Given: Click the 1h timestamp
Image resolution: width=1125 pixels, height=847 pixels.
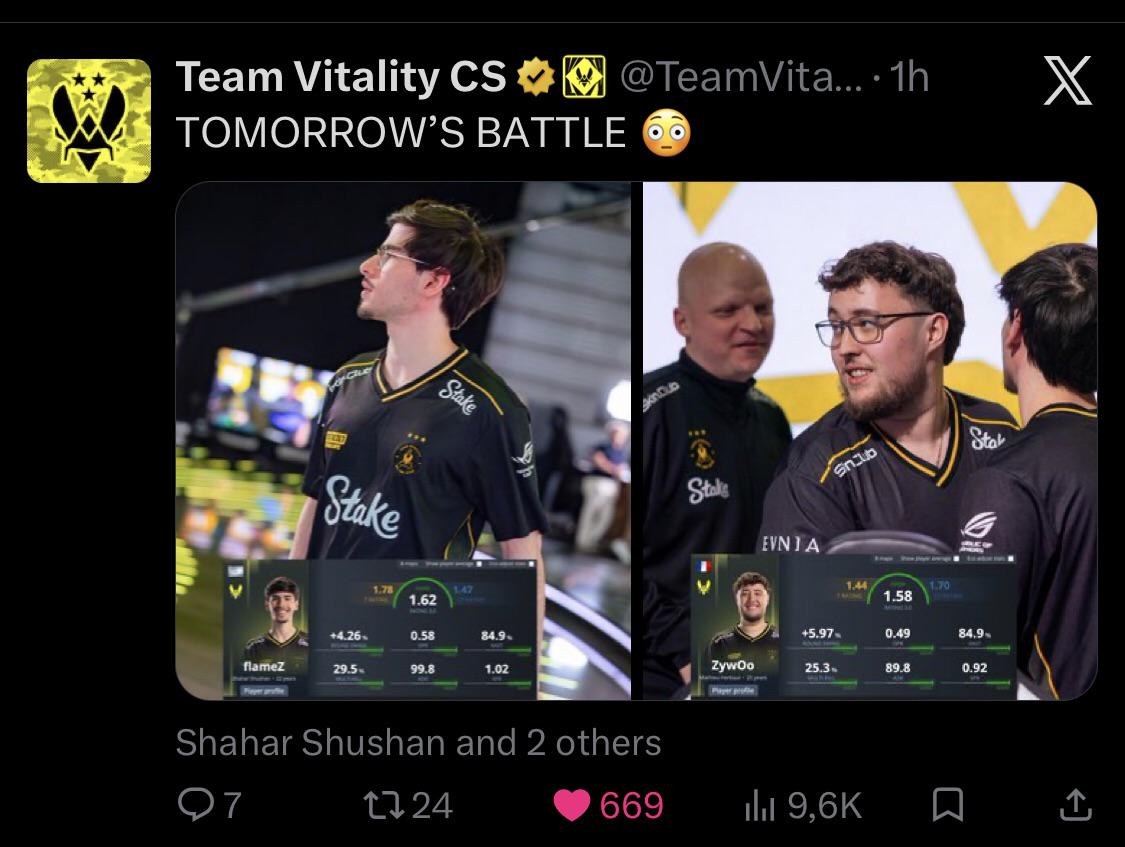Looking at the screenshot, I should pyautogui.click(x=909, y=77).
